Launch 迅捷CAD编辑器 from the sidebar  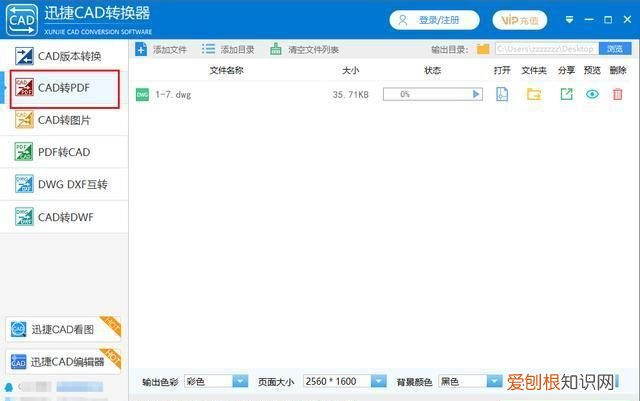point(63,361)
